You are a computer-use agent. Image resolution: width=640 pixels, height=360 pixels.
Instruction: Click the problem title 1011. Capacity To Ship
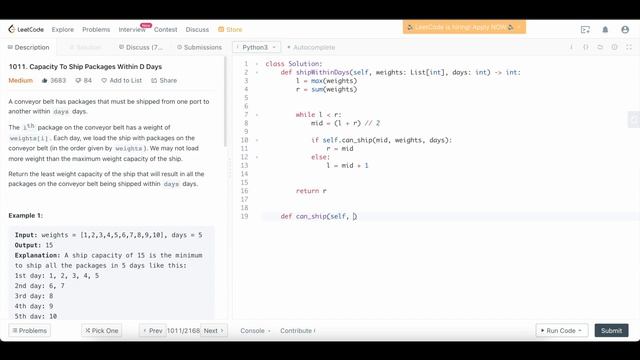[85, 67]
